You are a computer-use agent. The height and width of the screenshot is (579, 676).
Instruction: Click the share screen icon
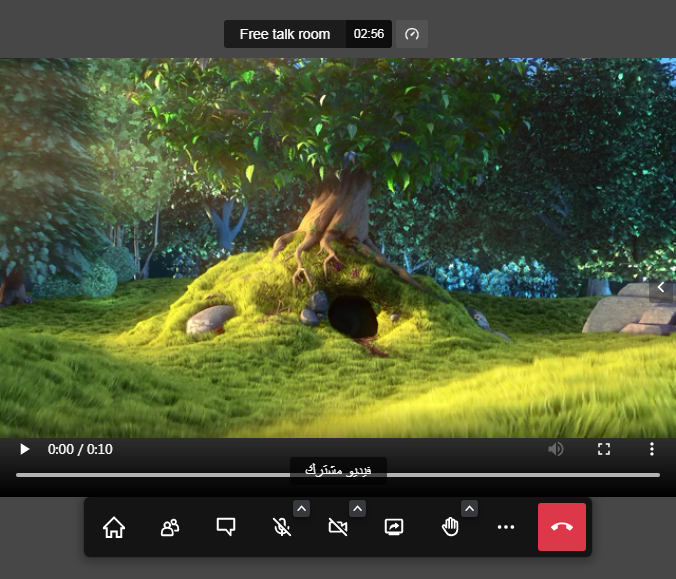[x=394, y=527]
